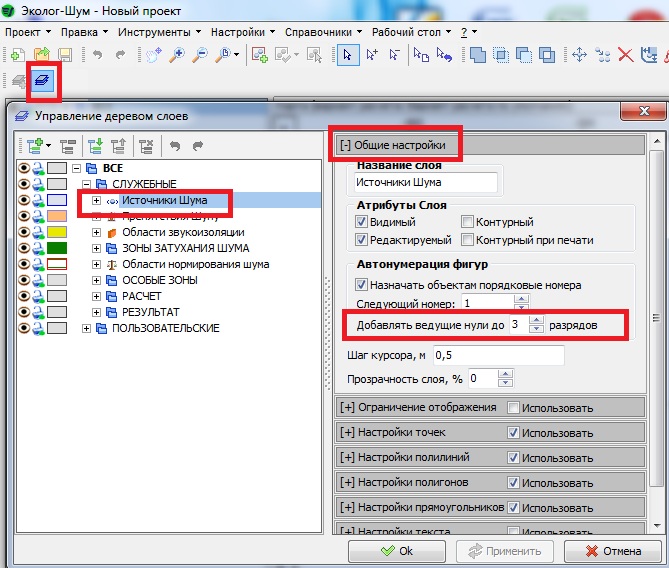Click the Название слоя text field
The height and width of the screenshot is (568, 669).
[x=425, y=183]
